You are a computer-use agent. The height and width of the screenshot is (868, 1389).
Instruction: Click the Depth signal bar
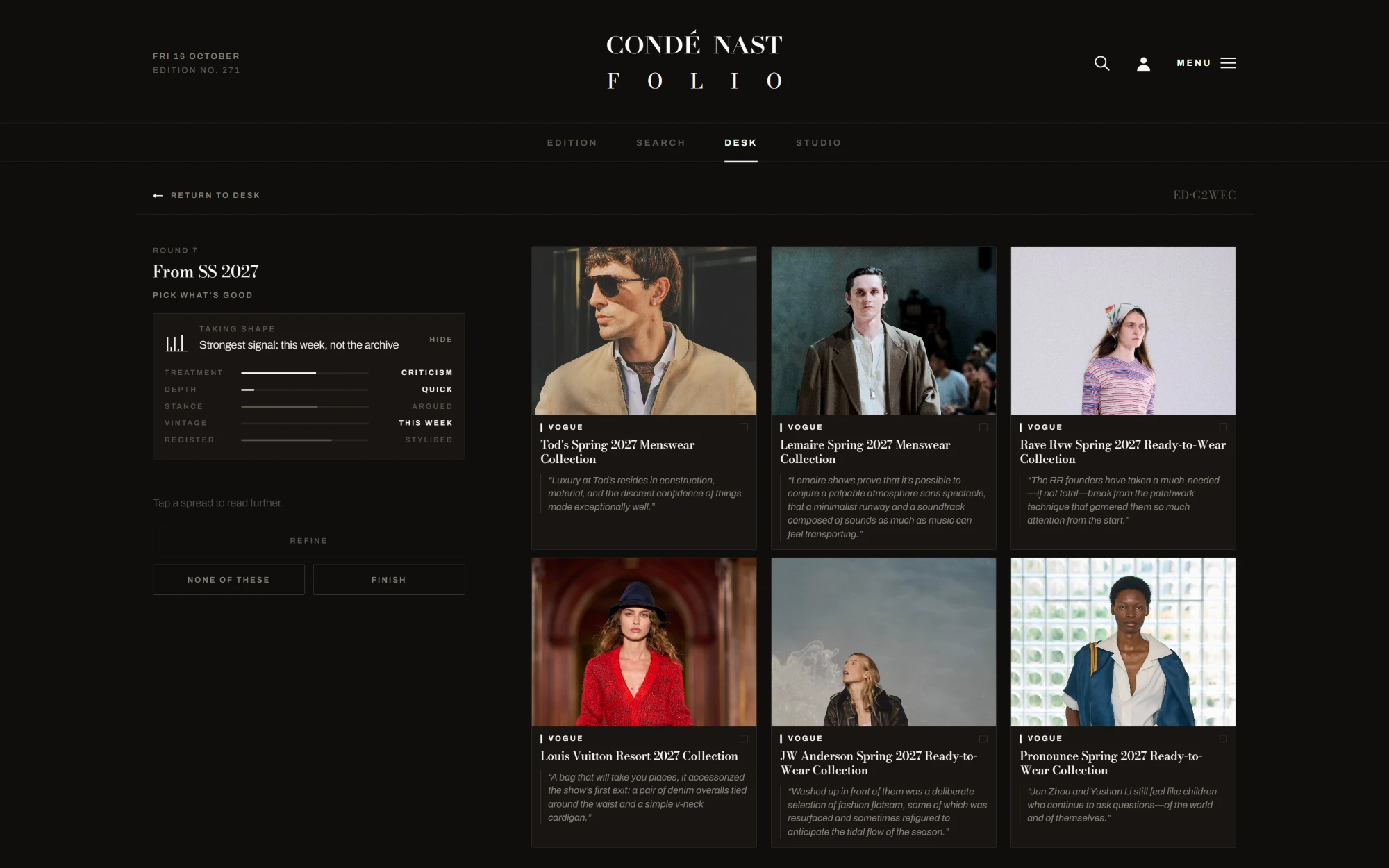304,390
